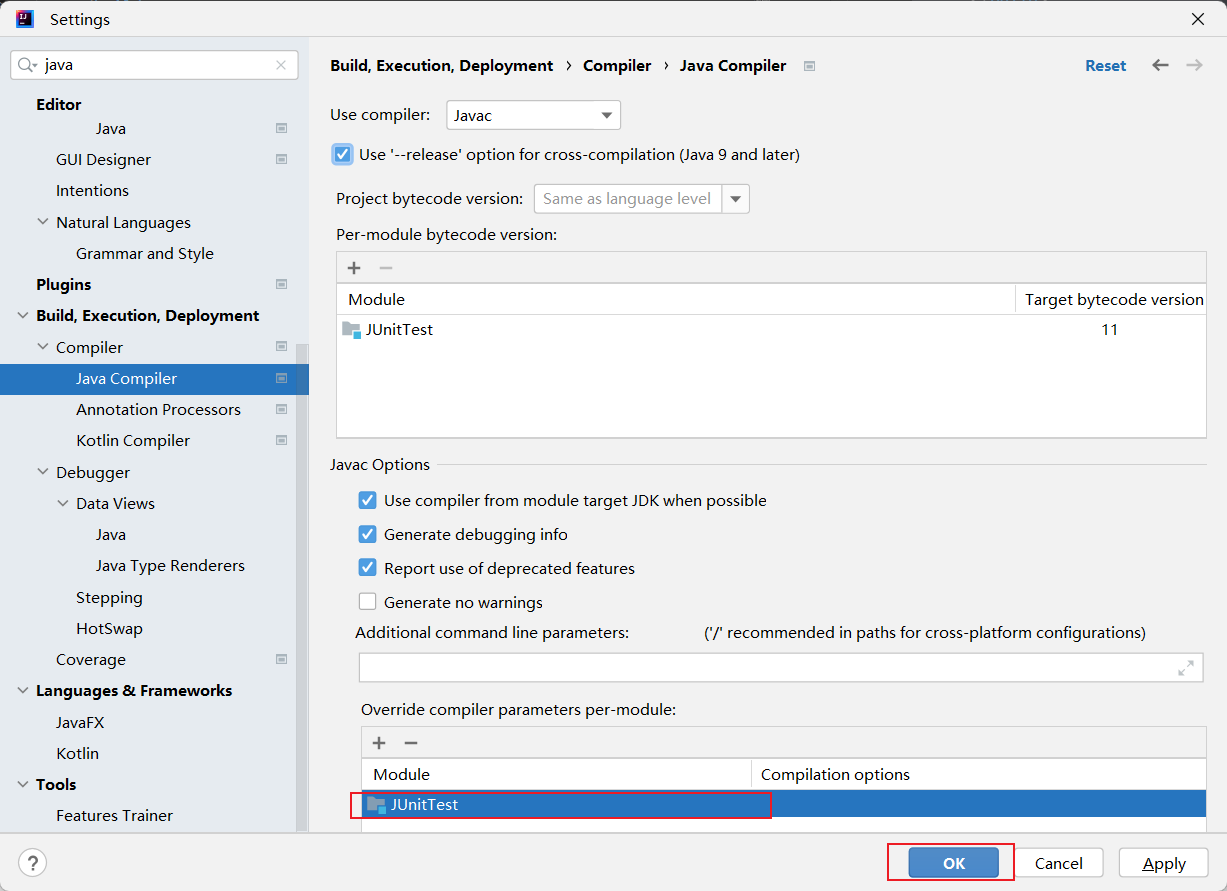Click the Reset link
Image resolution: width=1227 pixels, height=891 pixels.
tap(1105, 65)
